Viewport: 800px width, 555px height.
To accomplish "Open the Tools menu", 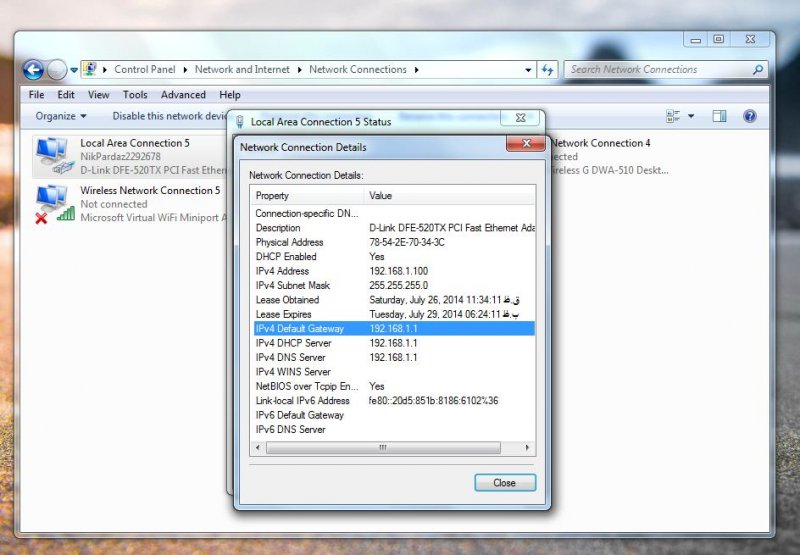I will pyautogui.click(x=135, y=95).
